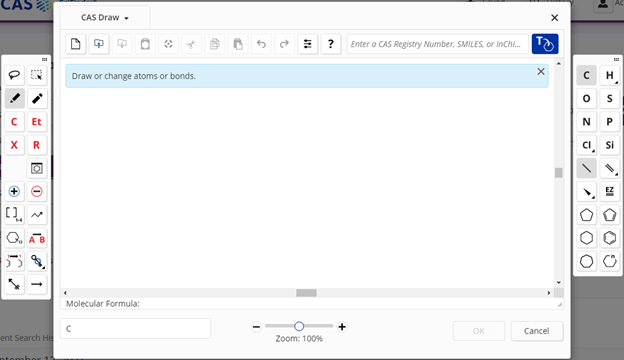This screenshot has height=360, width=624.
Task: Dismiss the 'Draw or change atoms' banner
Action: click(x=541, y=71)
